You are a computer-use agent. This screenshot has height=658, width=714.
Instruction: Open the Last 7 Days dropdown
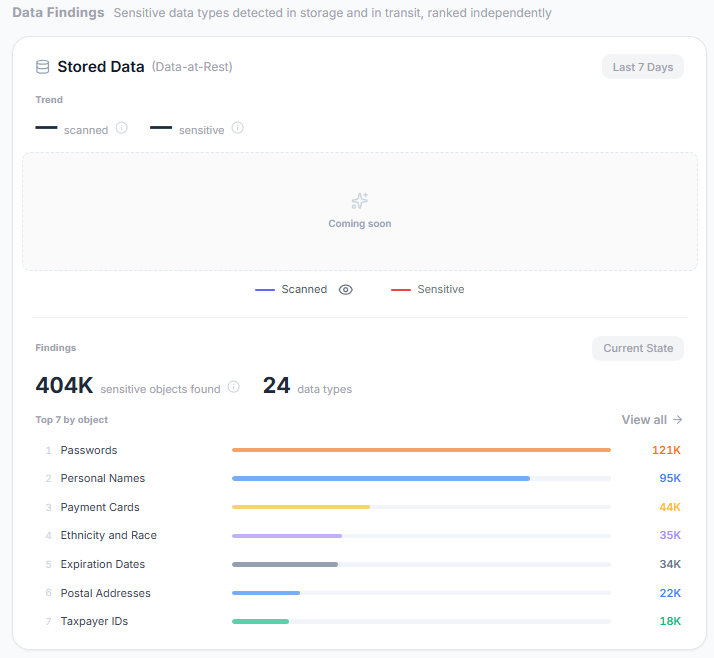(x=643, y=67)
